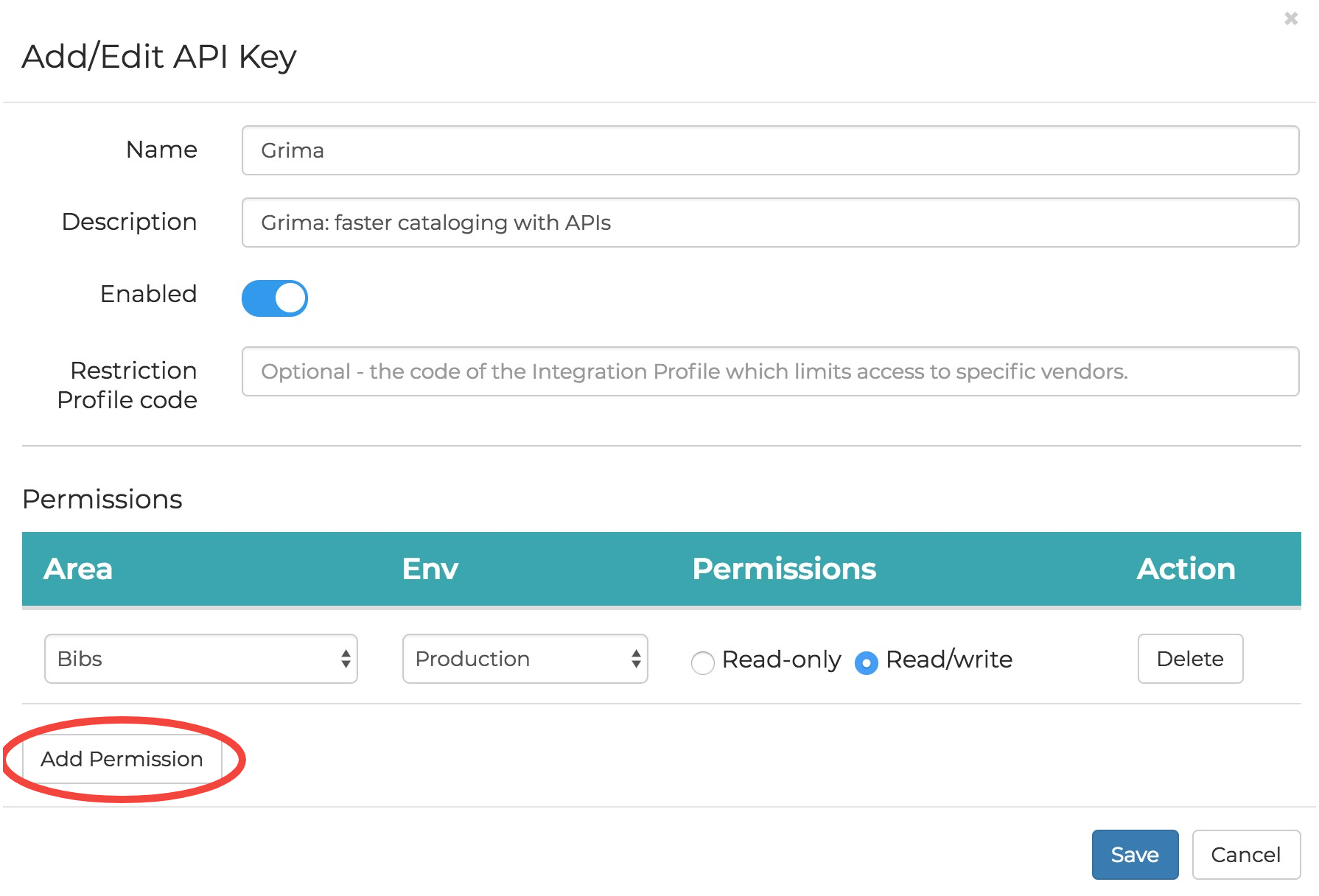Select the Permissions column header
Screen dimensions: 1319x896
(x=784, y=569)
